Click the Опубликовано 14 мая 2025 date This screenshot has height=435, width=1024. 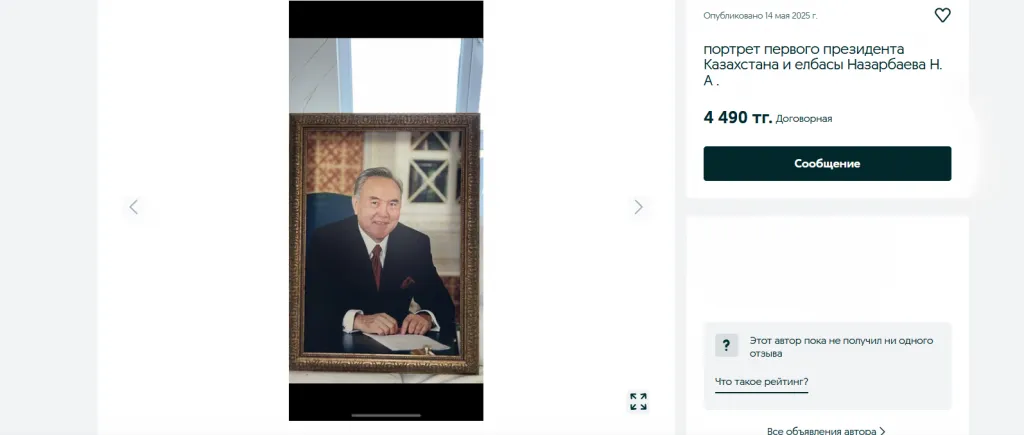(x=760, y=16)
